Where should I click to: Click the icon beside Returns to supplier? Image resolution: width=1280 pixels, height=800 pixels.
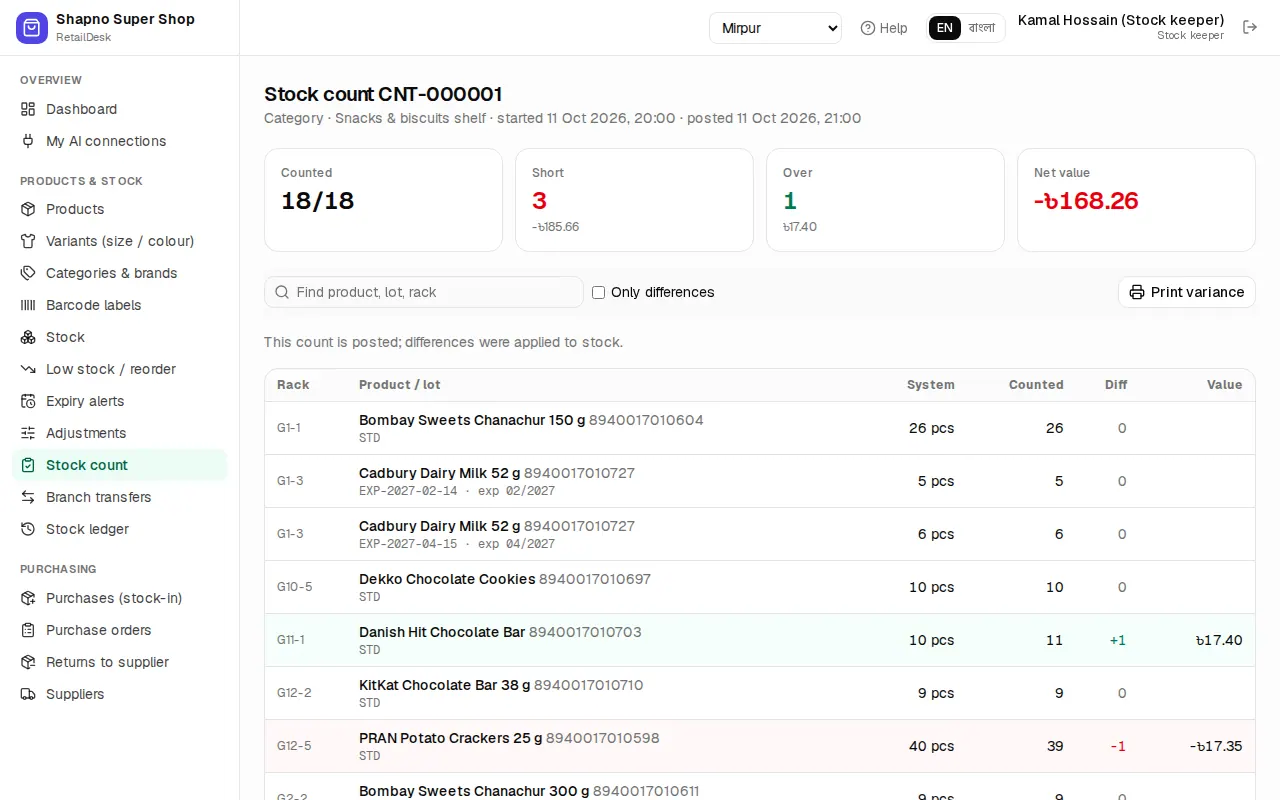[x=28, y=662]
